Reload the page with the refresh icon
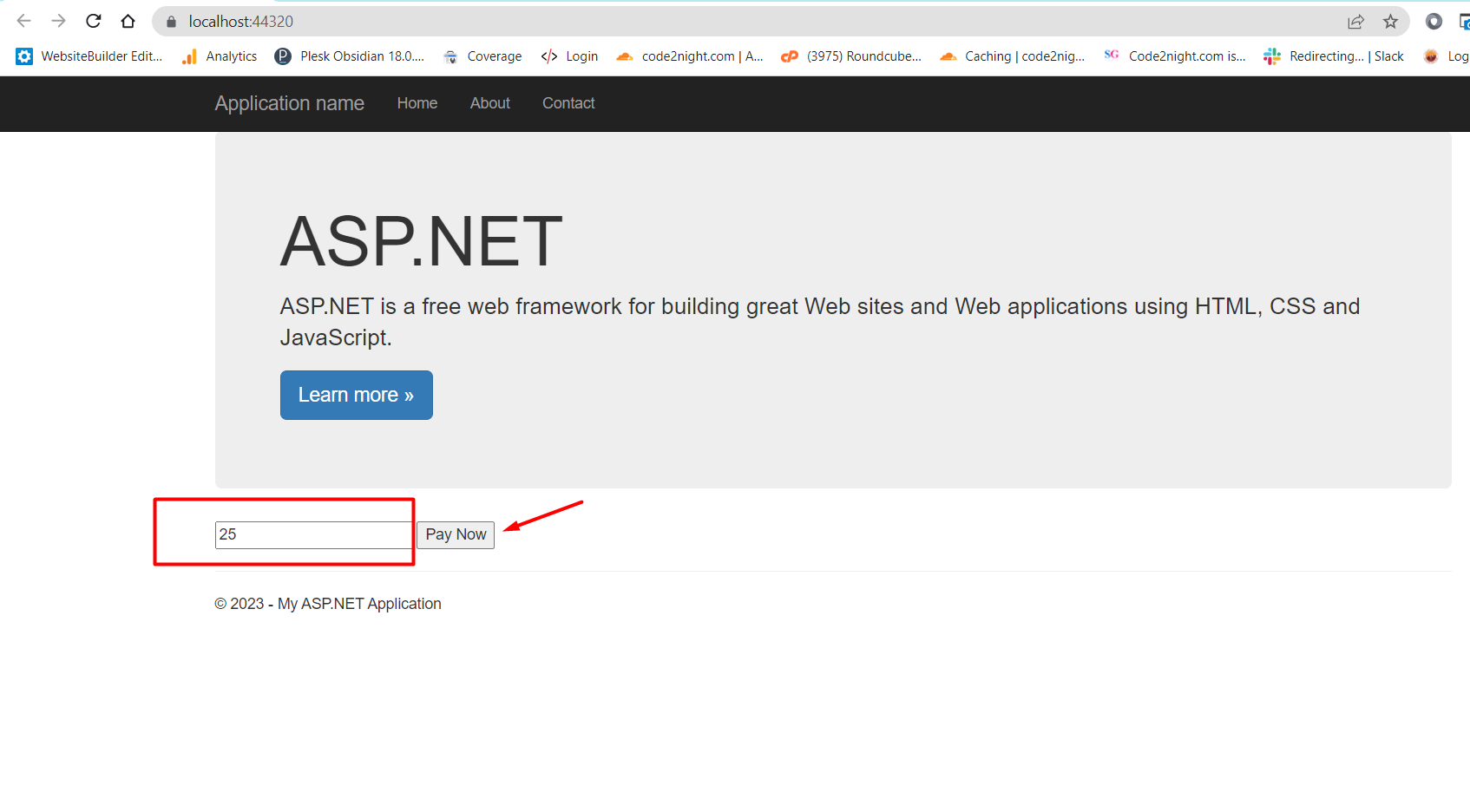The height and width of the screenshot is (812, 1470). click(94, 21)
